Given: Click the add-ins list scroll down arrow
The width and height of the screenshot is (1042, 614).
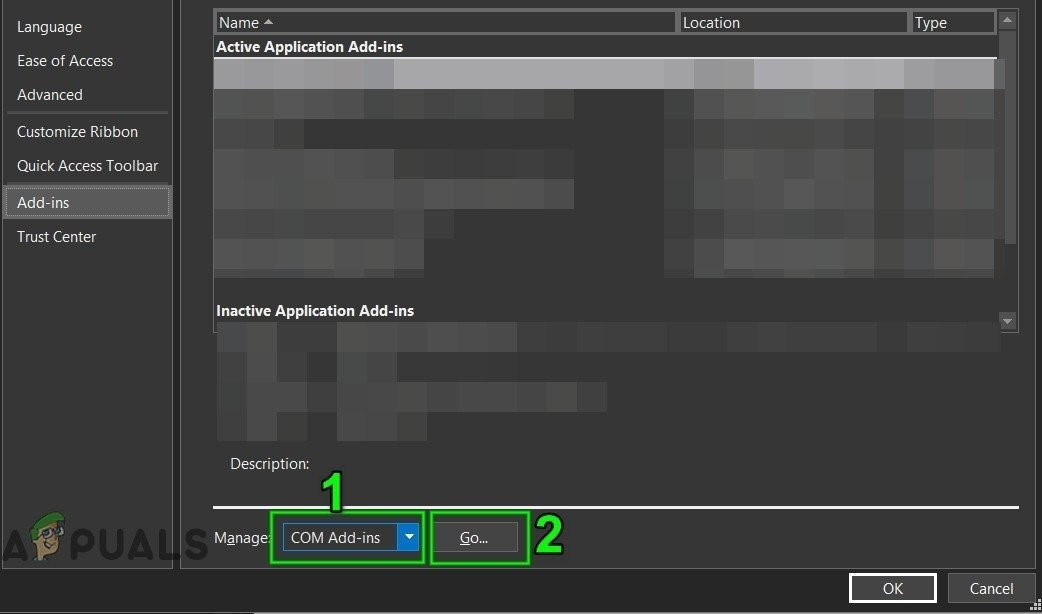Looking at the screenshot, I should [1007, 322].
